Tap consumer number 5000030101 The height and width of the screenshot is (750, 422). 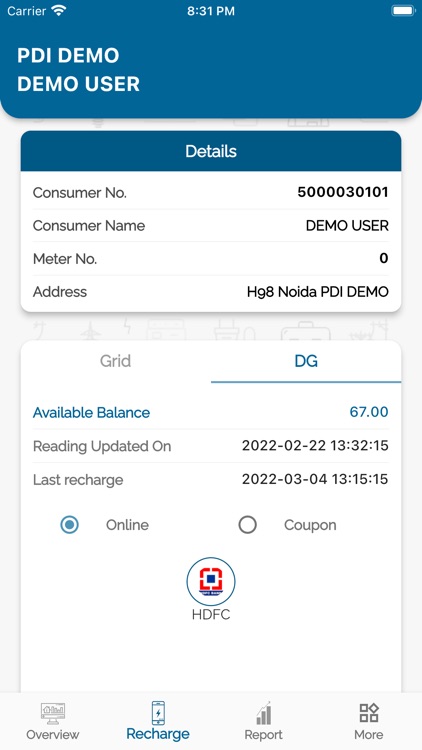coord(343,192)
